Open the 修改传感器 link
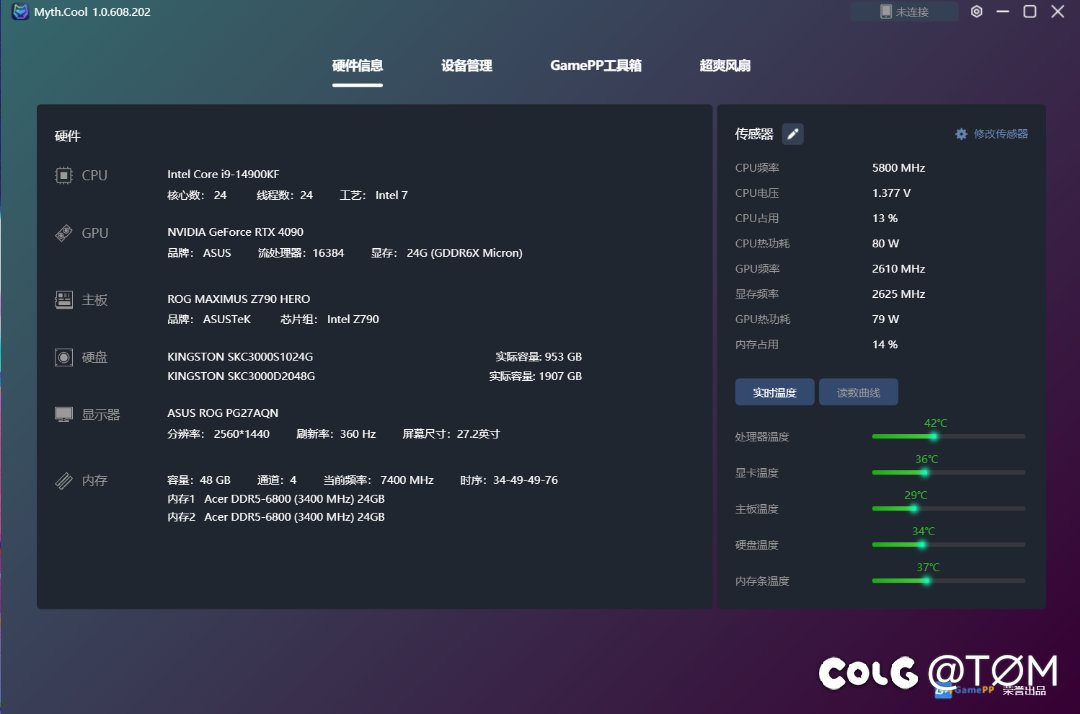 [x=1000, y=134]
